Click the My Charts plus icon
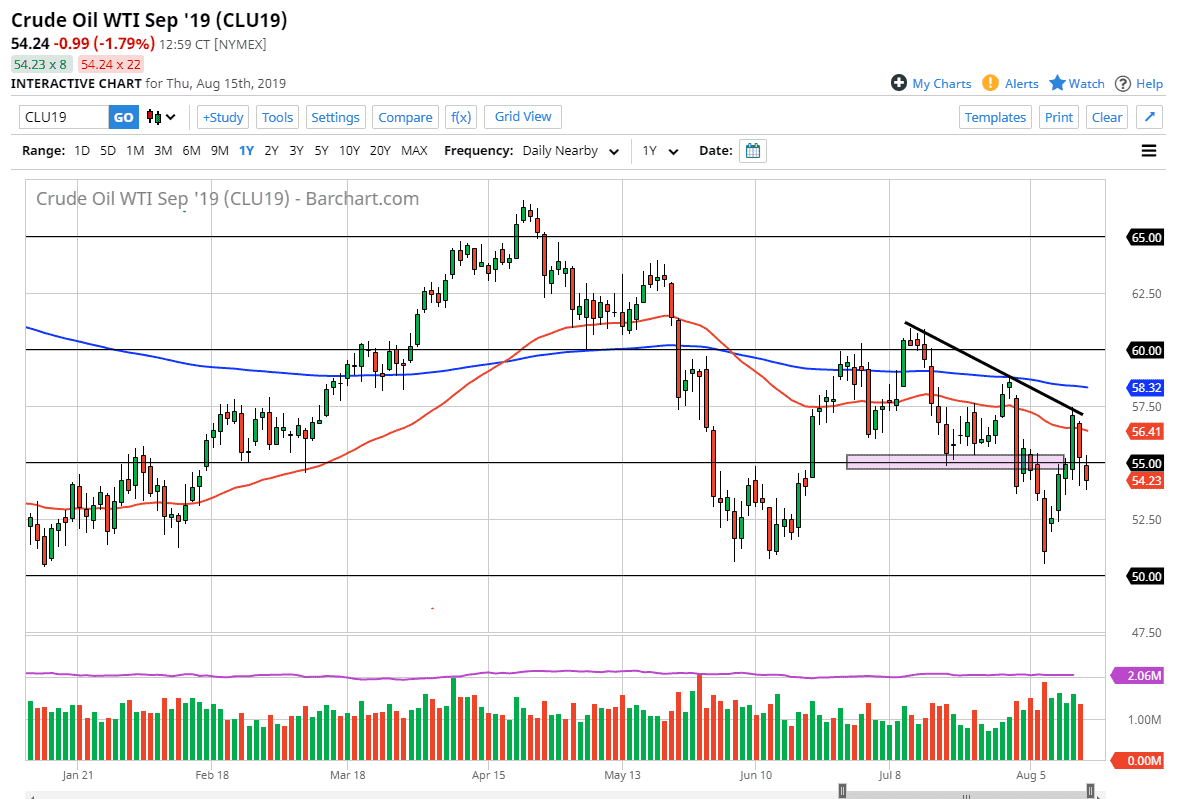 (899, 83)
